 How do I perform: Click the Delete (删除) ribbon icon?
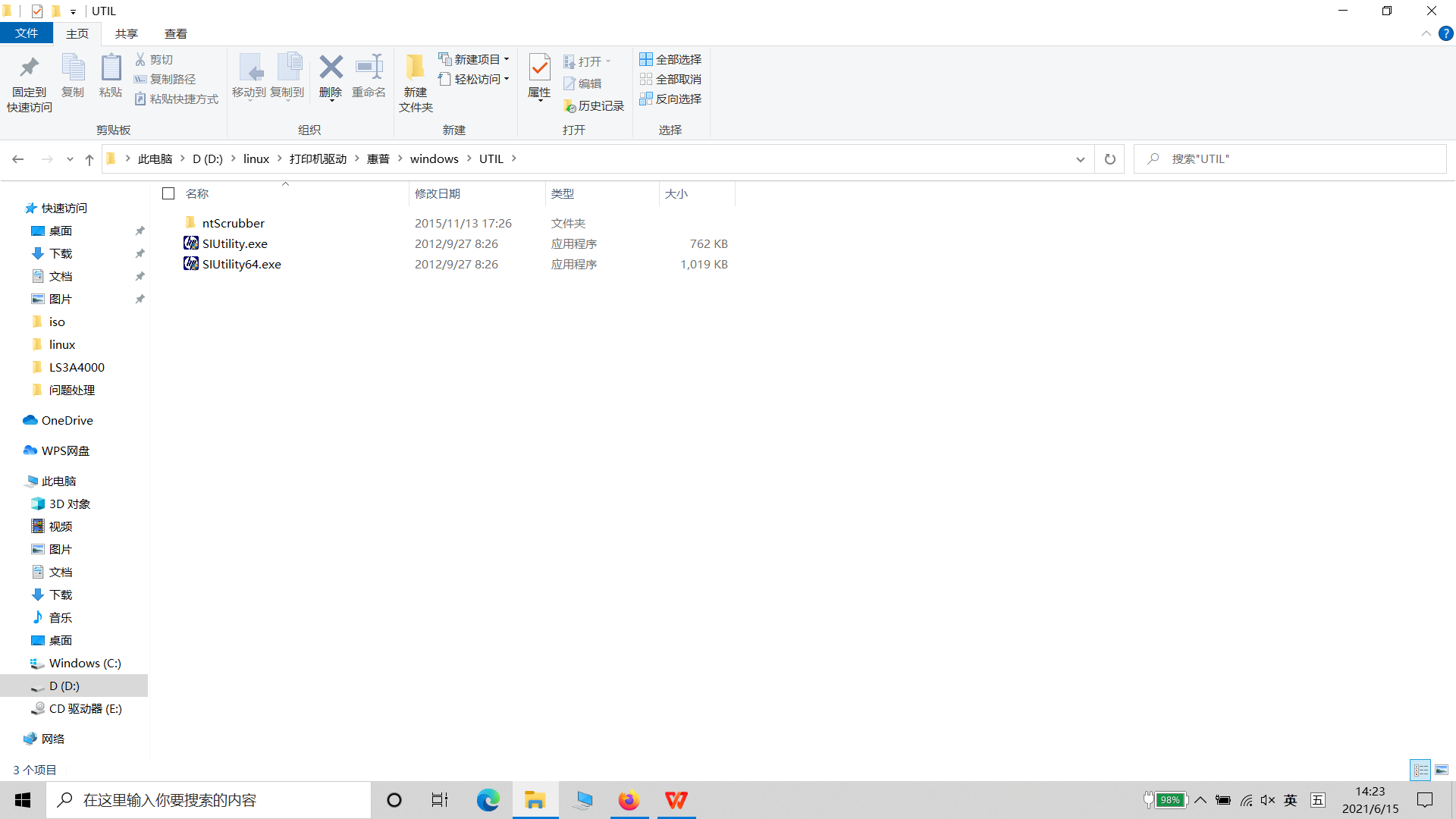(331, 68)
